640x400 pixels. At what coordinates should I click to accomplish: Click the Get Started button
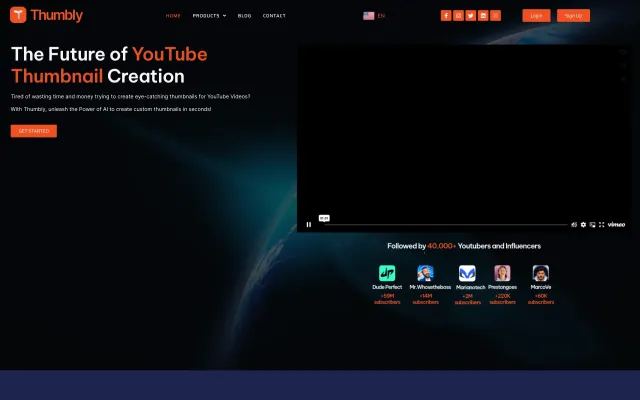point(34,131)
